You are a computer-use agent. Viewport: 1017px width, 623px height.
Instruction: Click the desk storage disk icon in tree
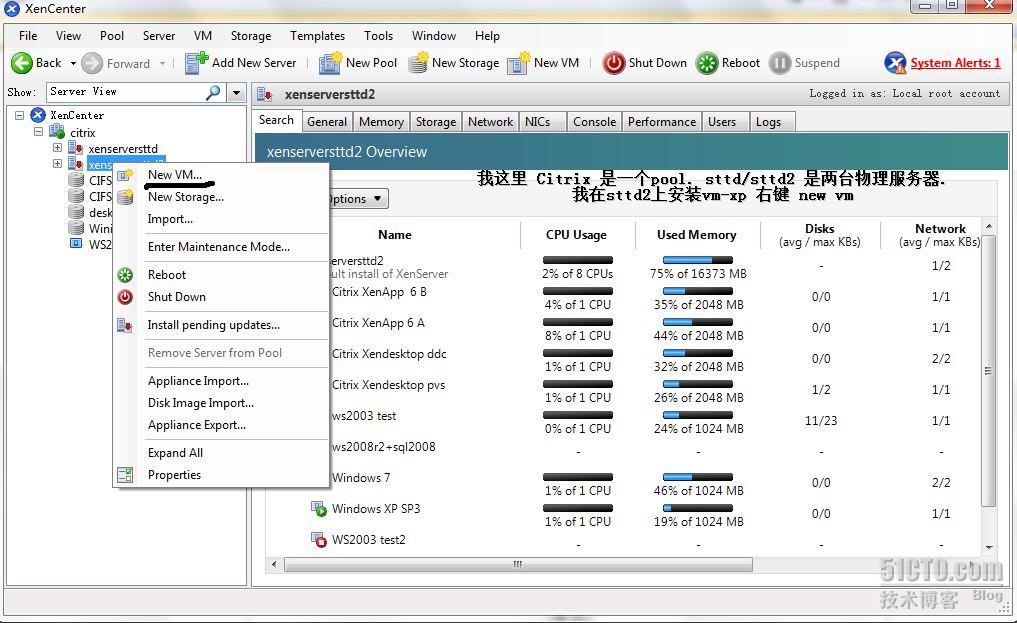[x=76, y=212]
